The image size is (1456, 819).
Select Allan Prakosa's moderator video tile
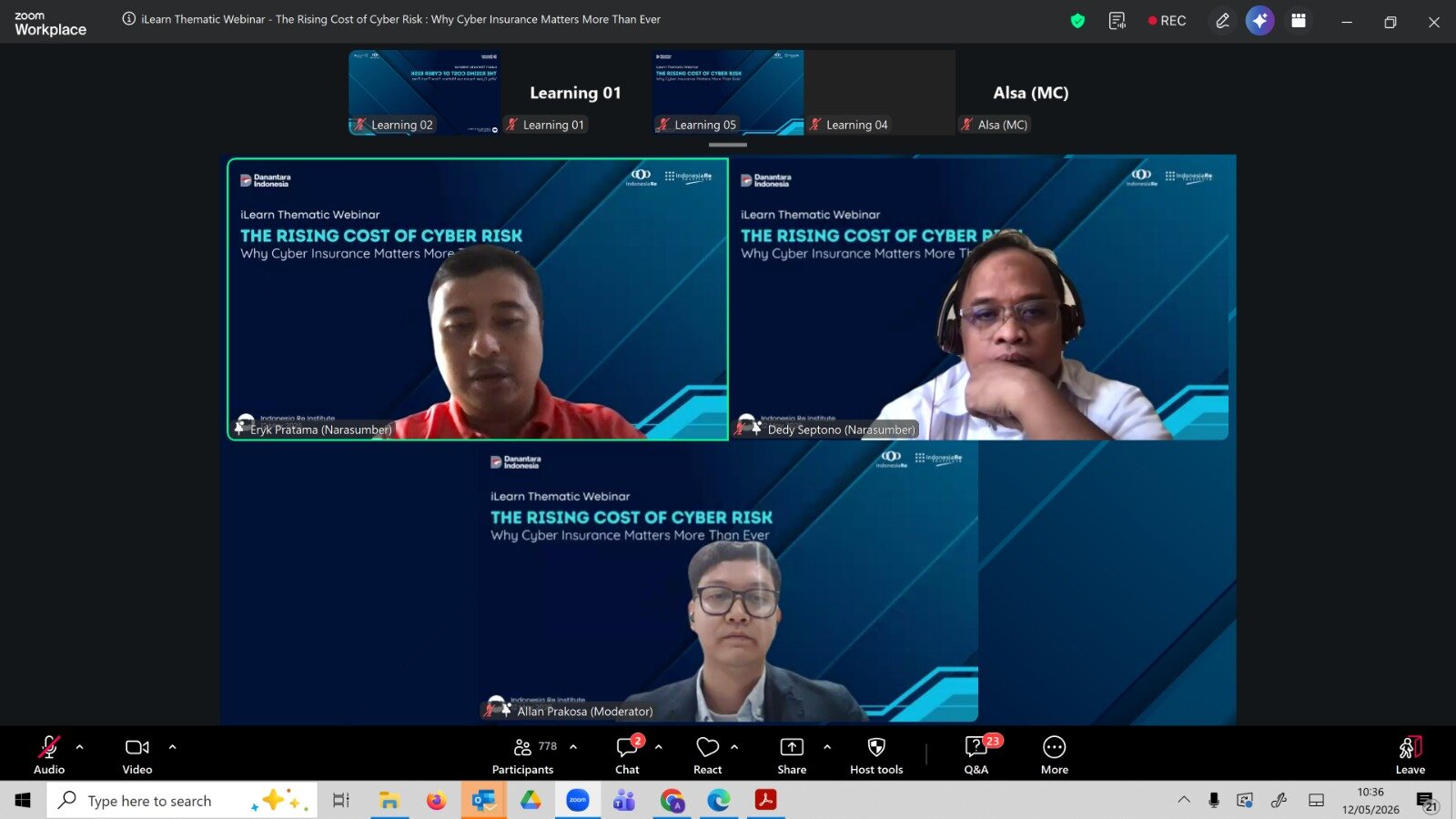tap(728, 581)
